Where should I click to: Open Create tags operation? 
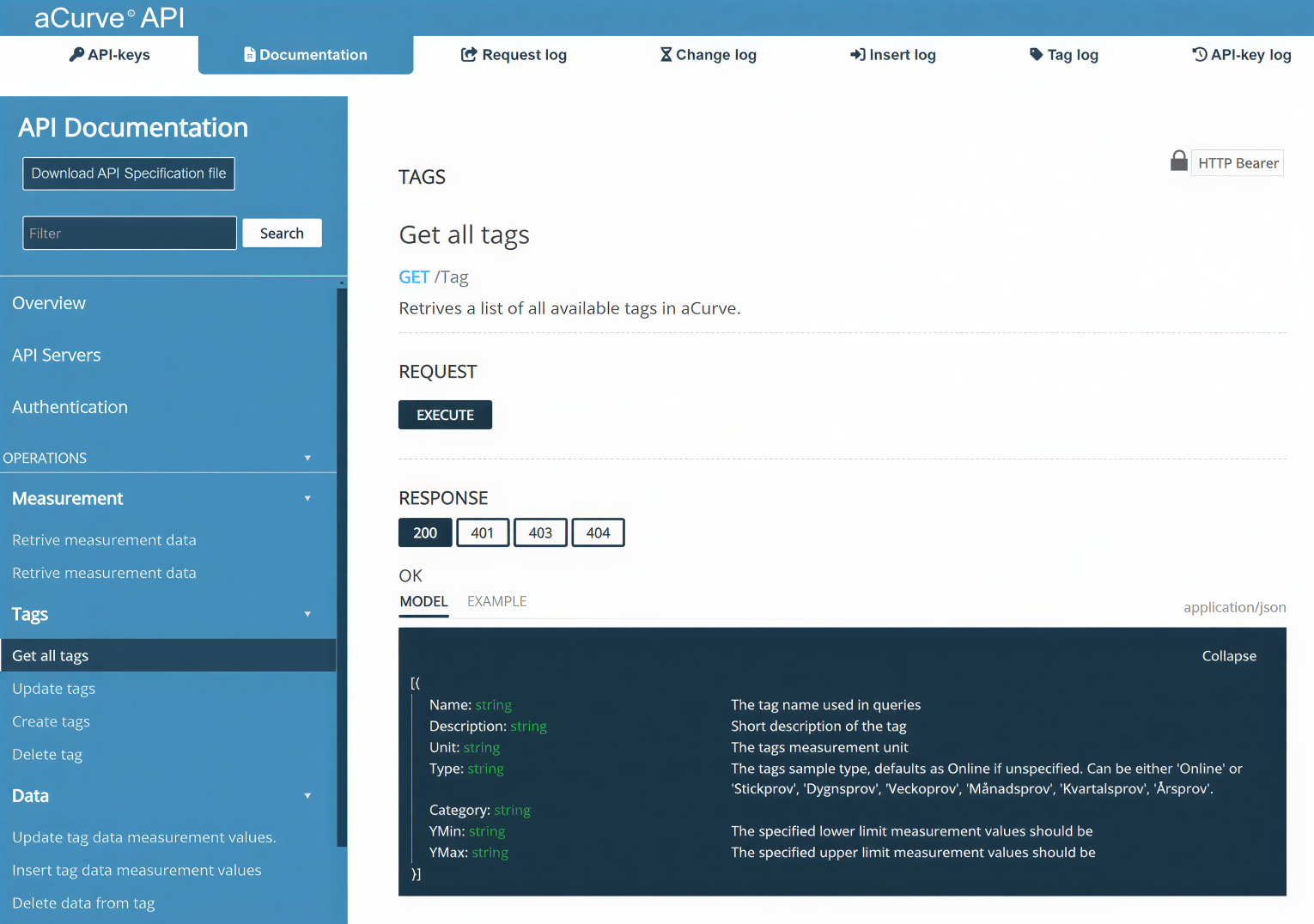point(51,721)
